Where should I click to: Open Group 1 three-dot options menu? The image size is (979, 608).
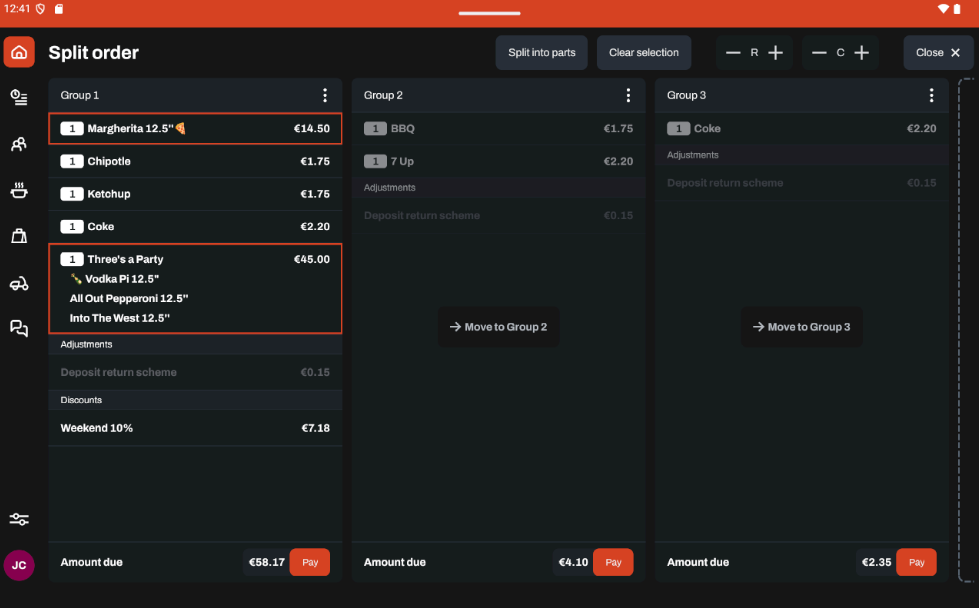(325, 96)
